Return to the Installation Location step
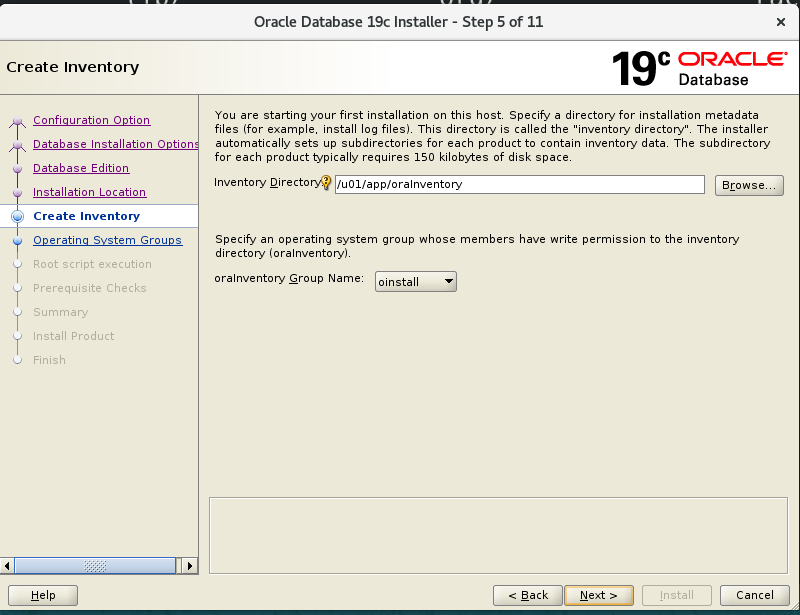Screen dimensions: 800x615 tap(89, 192)
